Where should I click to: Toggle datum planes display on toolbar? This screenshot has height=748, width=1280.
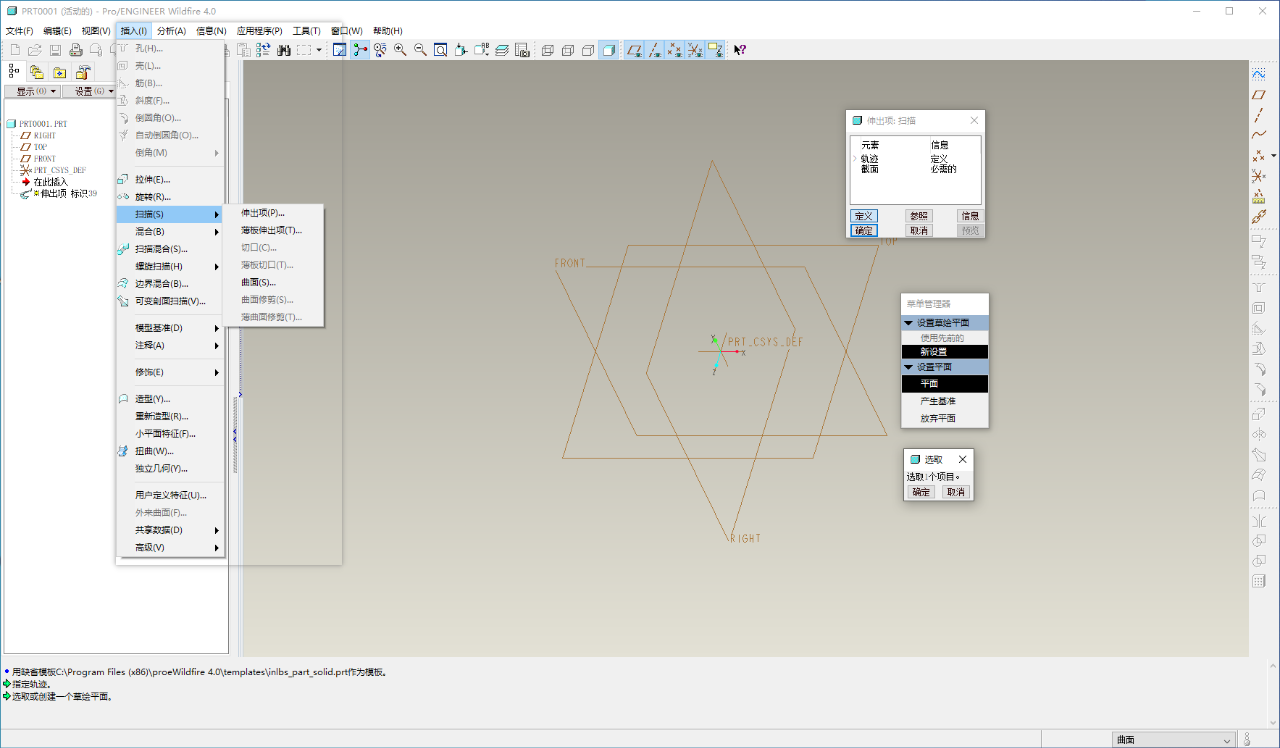pos(633,50)
